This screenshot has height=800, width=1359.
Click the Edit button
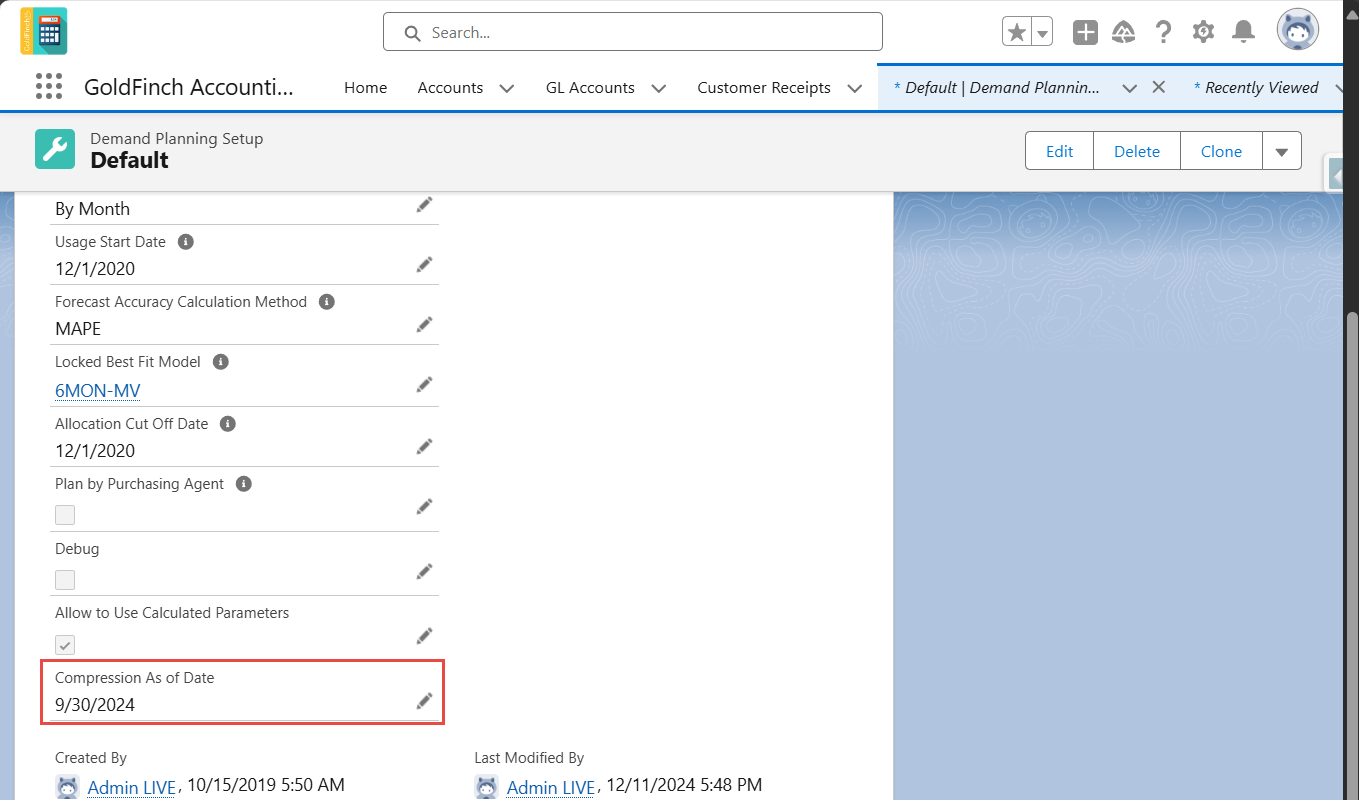click(1059, 151)
